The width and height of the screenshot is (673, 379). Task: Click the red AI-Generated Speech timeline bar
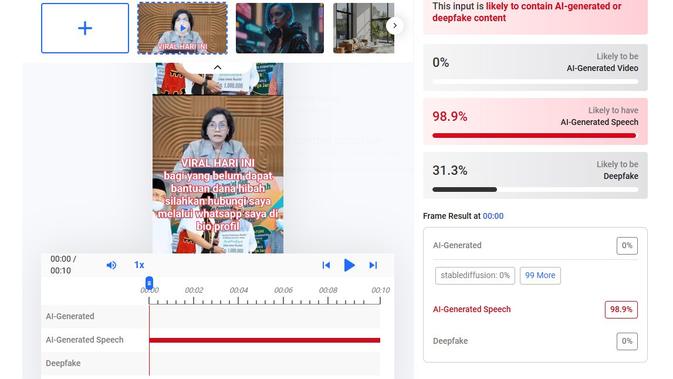[264, 340]
